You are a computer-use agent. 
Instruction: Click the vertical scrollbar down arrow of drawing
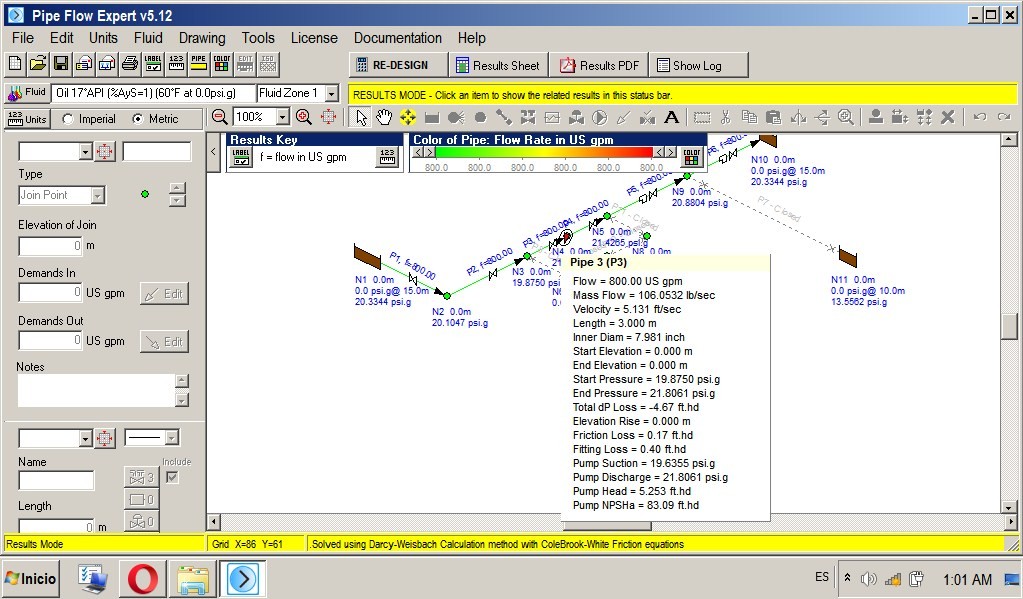1009,507
